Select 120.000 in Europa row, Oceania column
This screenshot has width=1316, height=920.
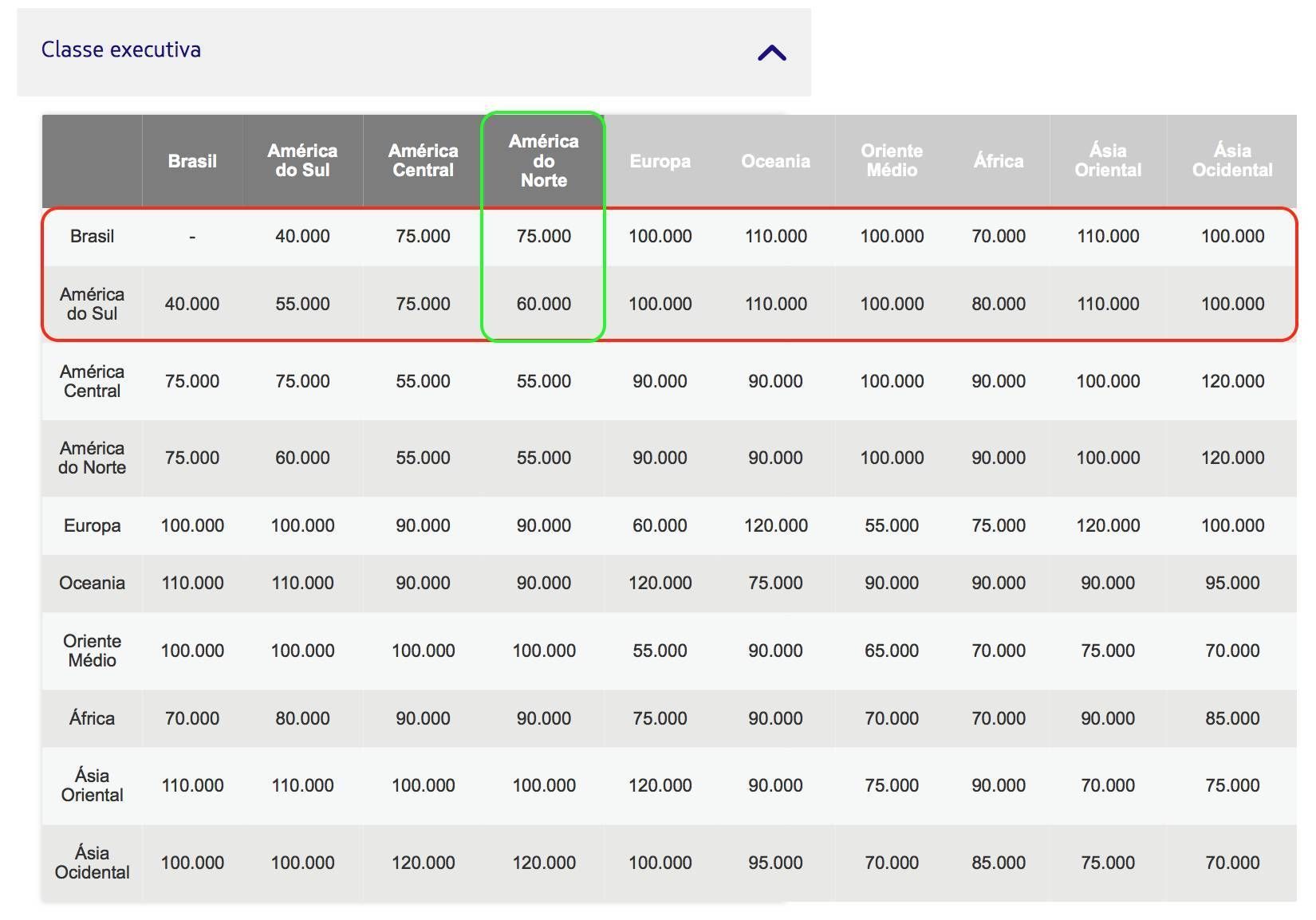775,526
